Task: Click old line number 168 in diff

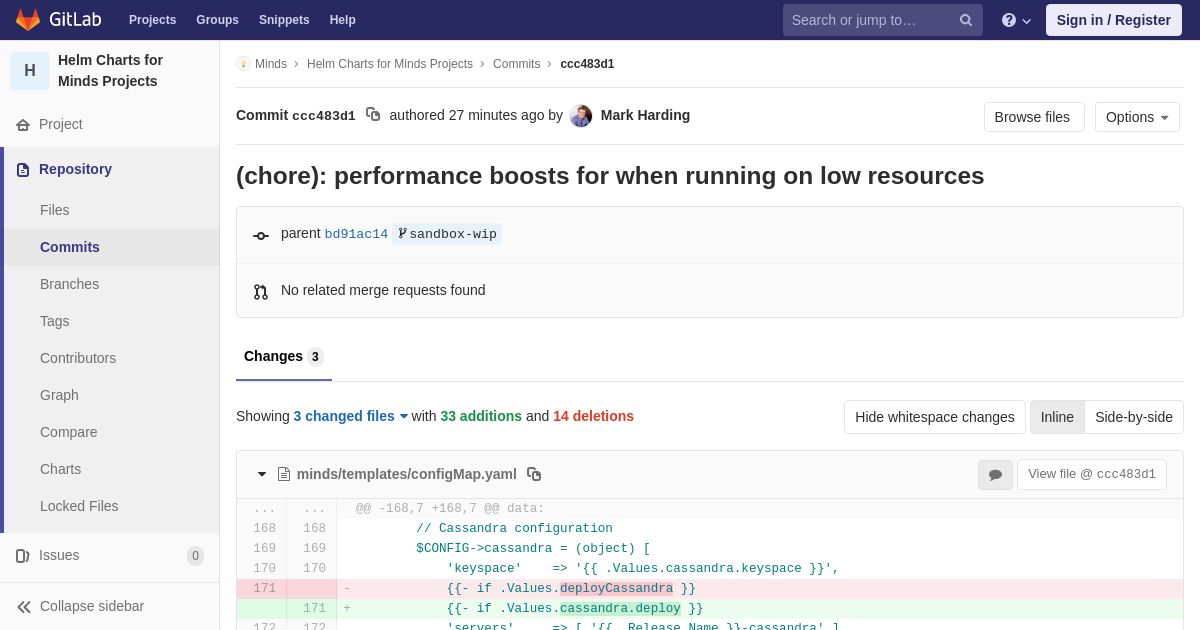Action: [264, 529]
